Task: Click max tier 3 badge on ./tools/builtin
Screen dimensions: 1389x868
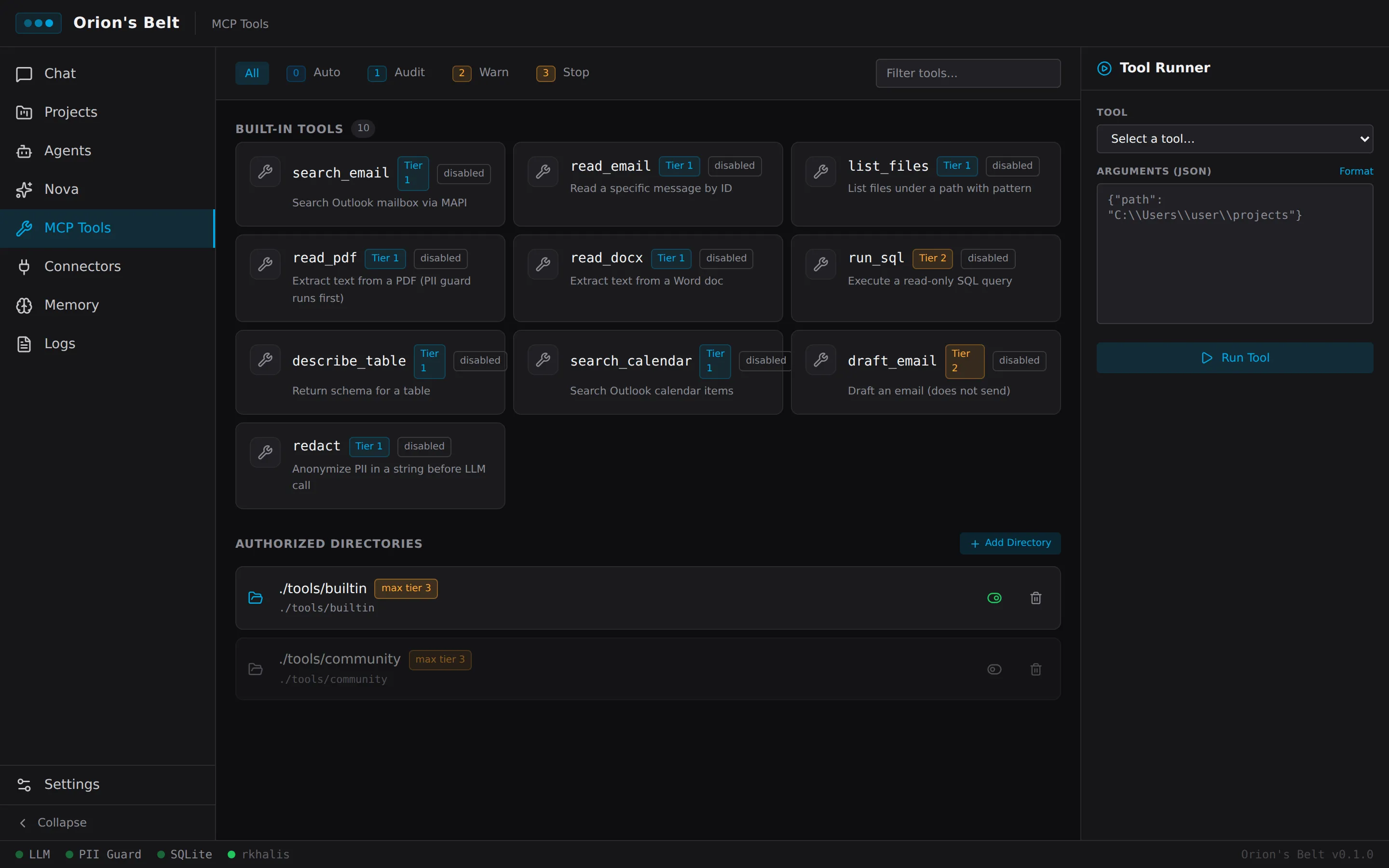Action: coord(406,588)
